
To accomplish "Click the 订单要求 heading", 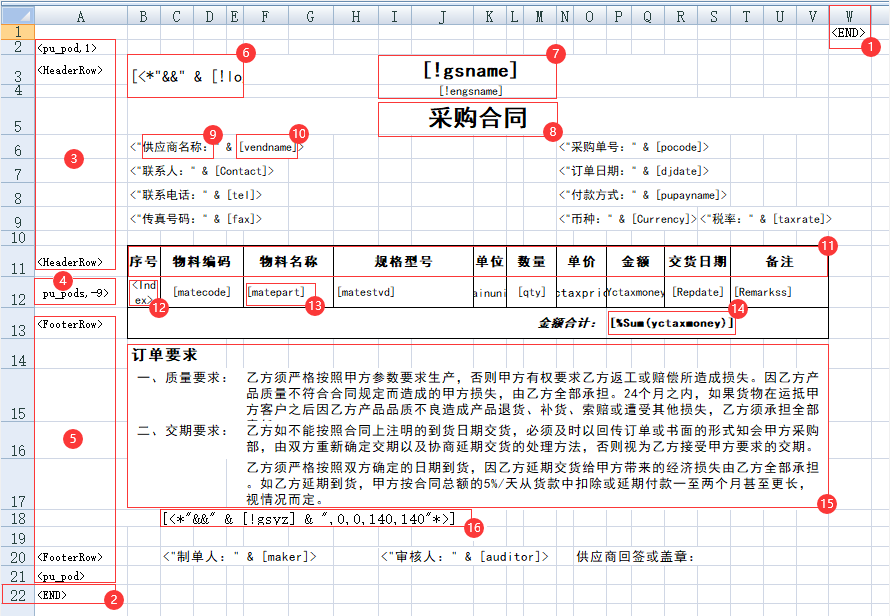I will 165,355.
